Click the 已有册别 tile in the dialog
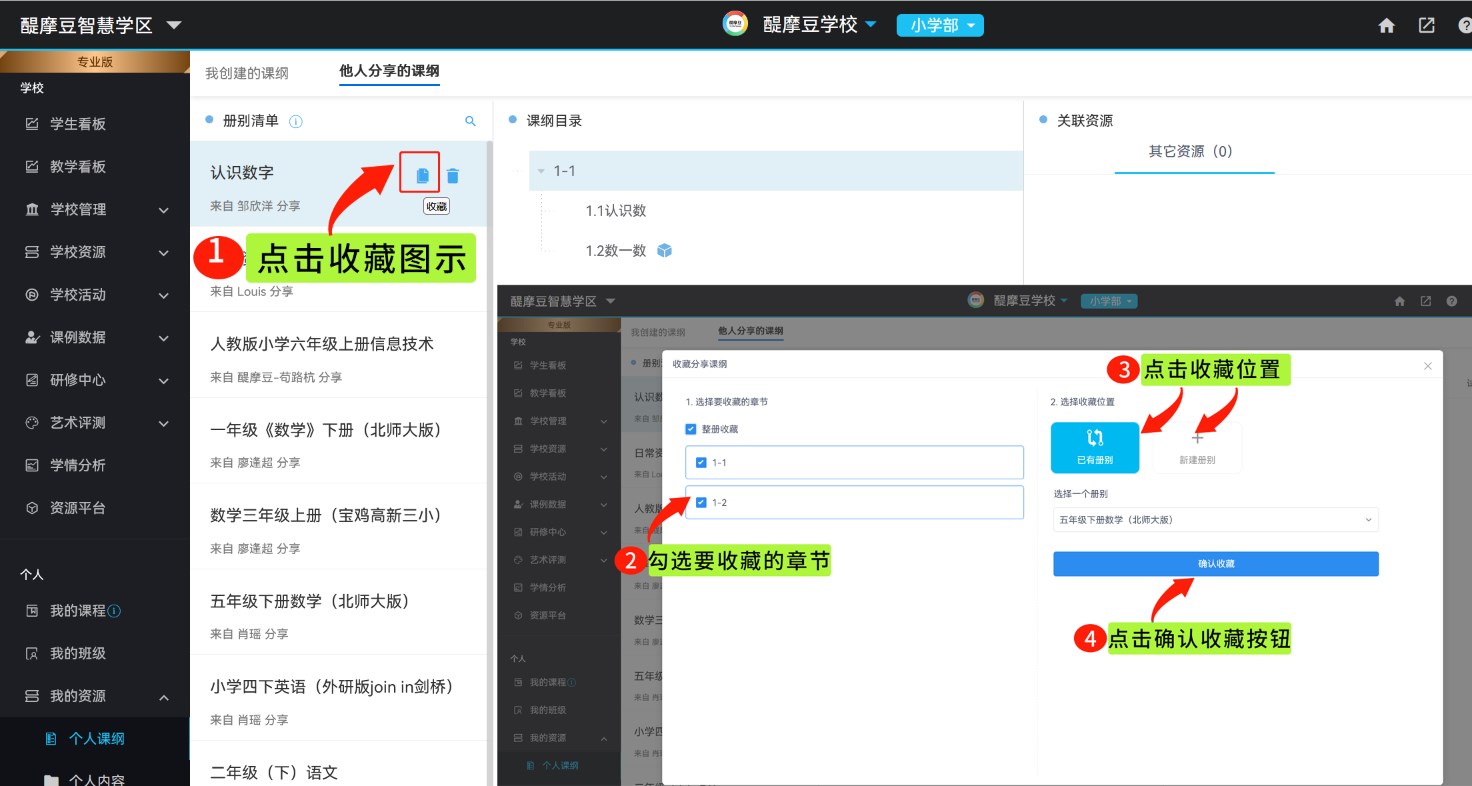 1094,447
